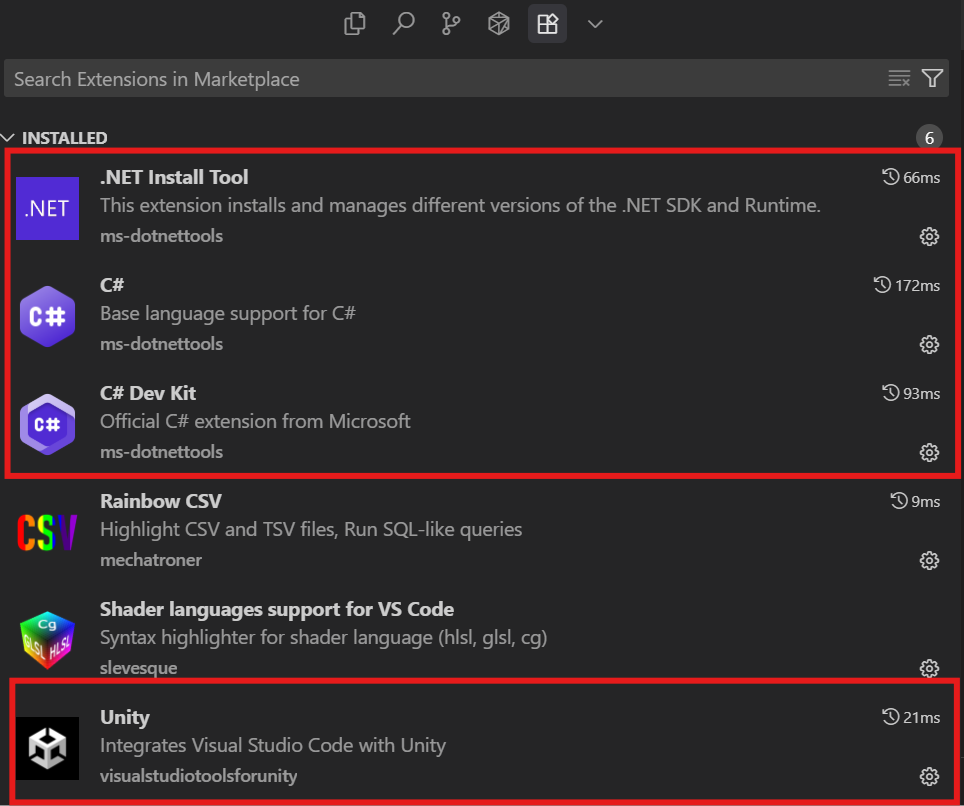Image resolution: width=964 pixels, height=806 pixels.
Task: Open the Search view icon
Action: [x=403, y=24]
